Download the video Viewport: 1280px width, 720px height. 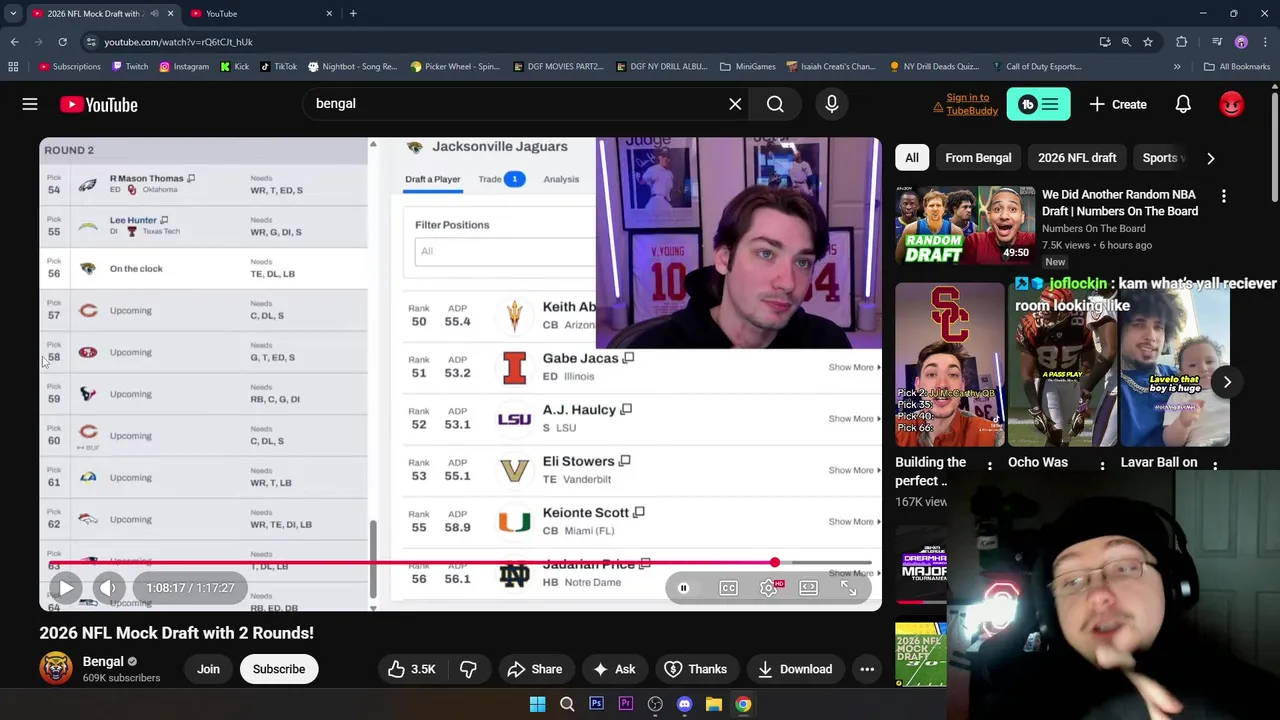pos(794,669)
